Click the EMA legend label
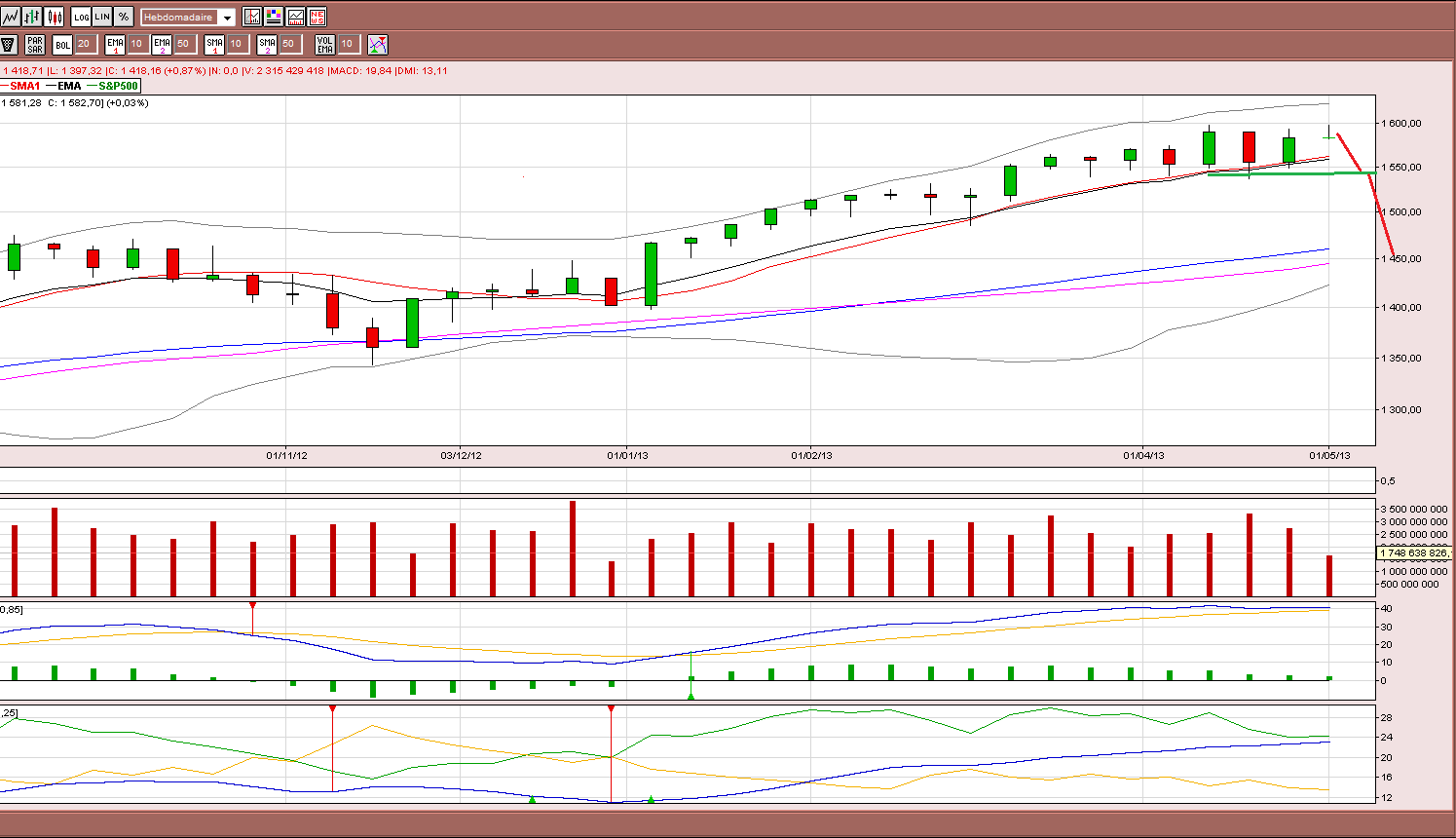1456x838 pixels. point(69,86)
